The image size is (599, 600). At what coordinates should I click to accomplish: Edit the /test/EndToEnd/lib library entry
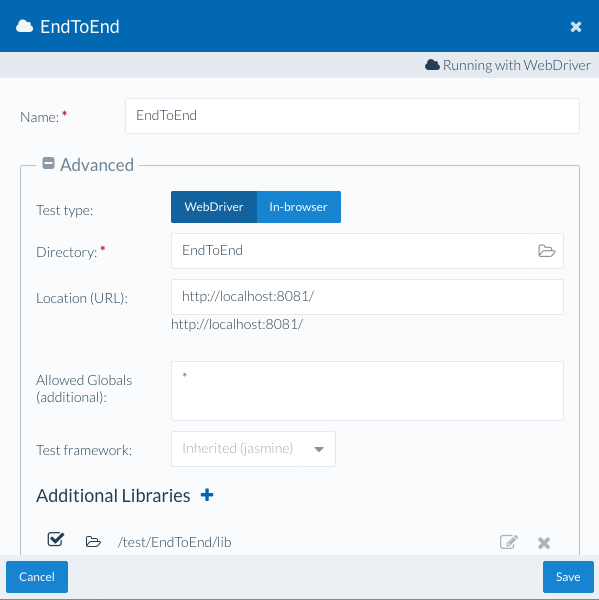pos(509,542)
